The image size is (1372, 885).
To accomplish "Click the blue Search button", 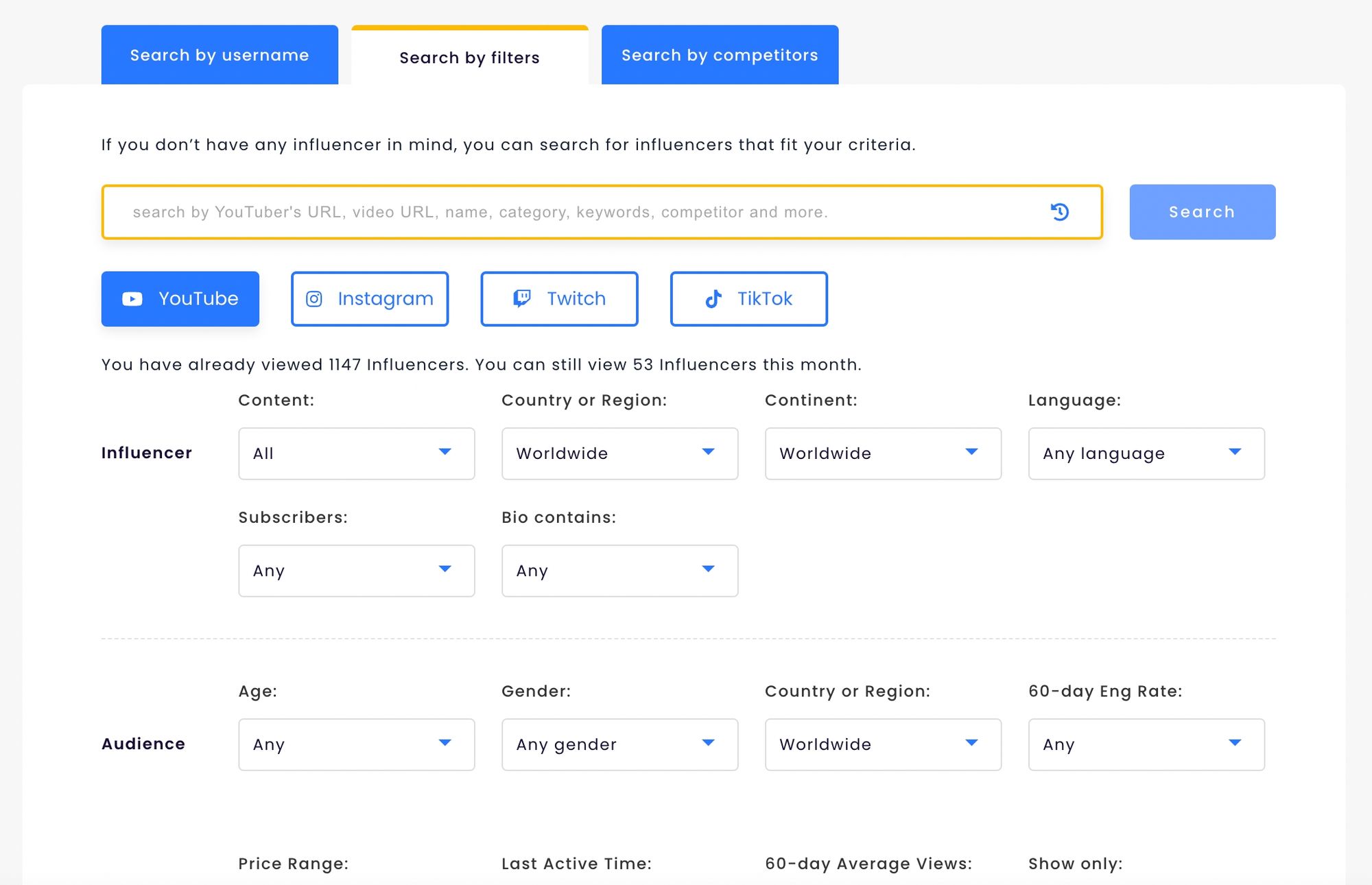I will [x=1203, y=212].
